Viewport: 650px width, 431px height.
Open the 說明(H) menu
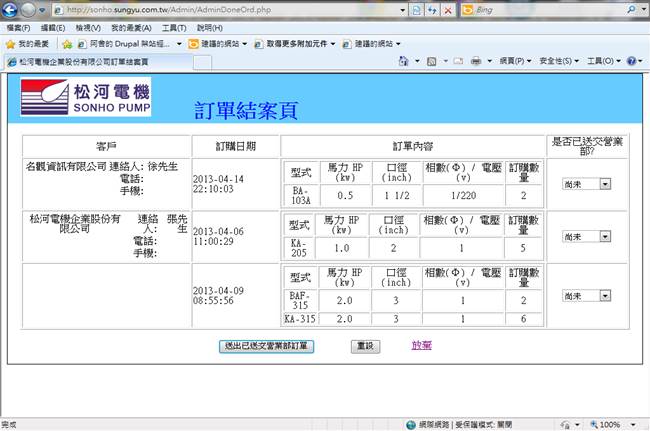209,28
